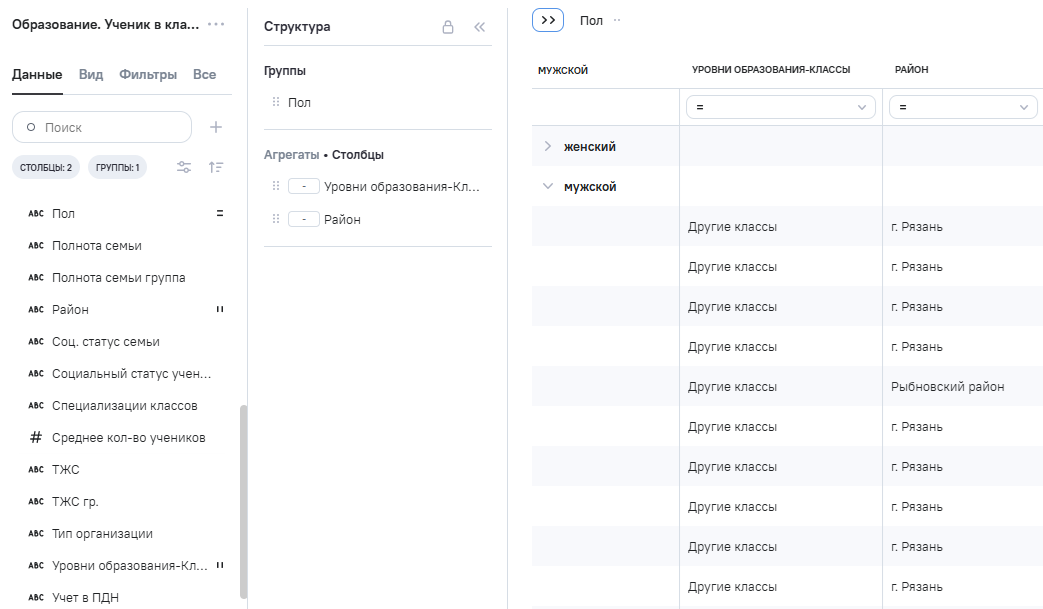
Task: Open filter operator dropdown under Район column
Action: [962, 107]
